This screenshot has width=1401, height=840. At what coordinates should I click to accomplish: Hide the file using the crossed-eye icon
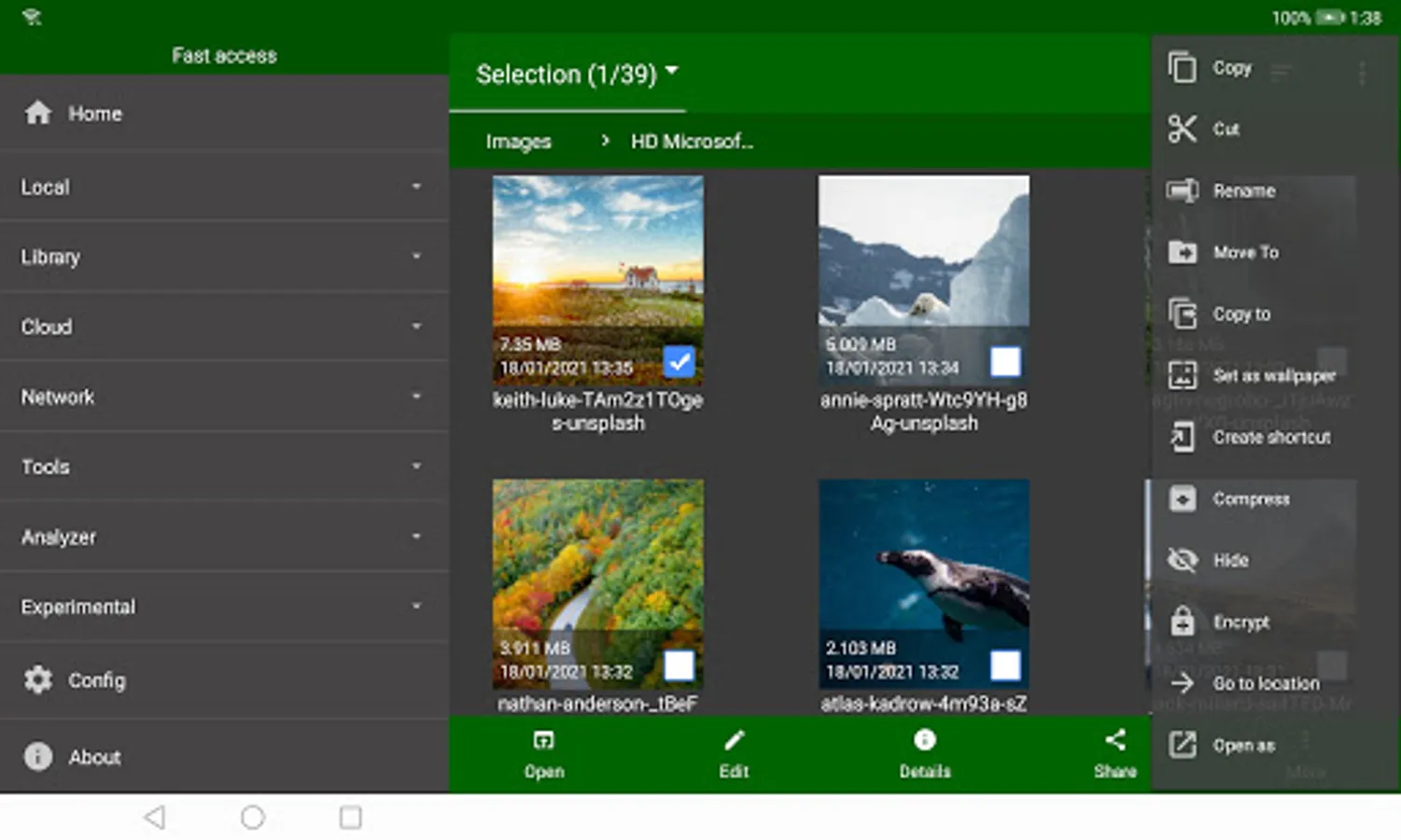click(1182, 560)
